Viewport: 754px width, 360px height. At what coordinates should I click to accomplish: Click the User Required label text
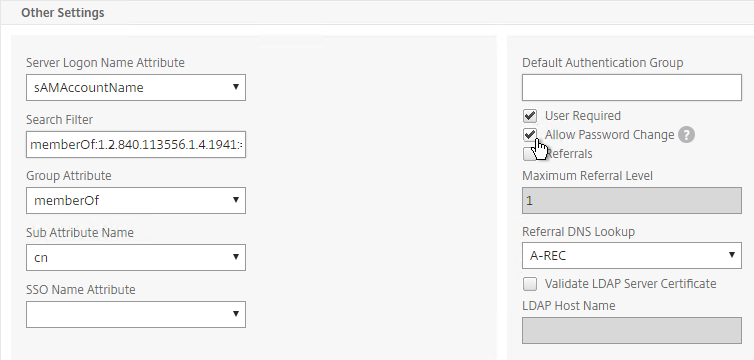(582, 116)
